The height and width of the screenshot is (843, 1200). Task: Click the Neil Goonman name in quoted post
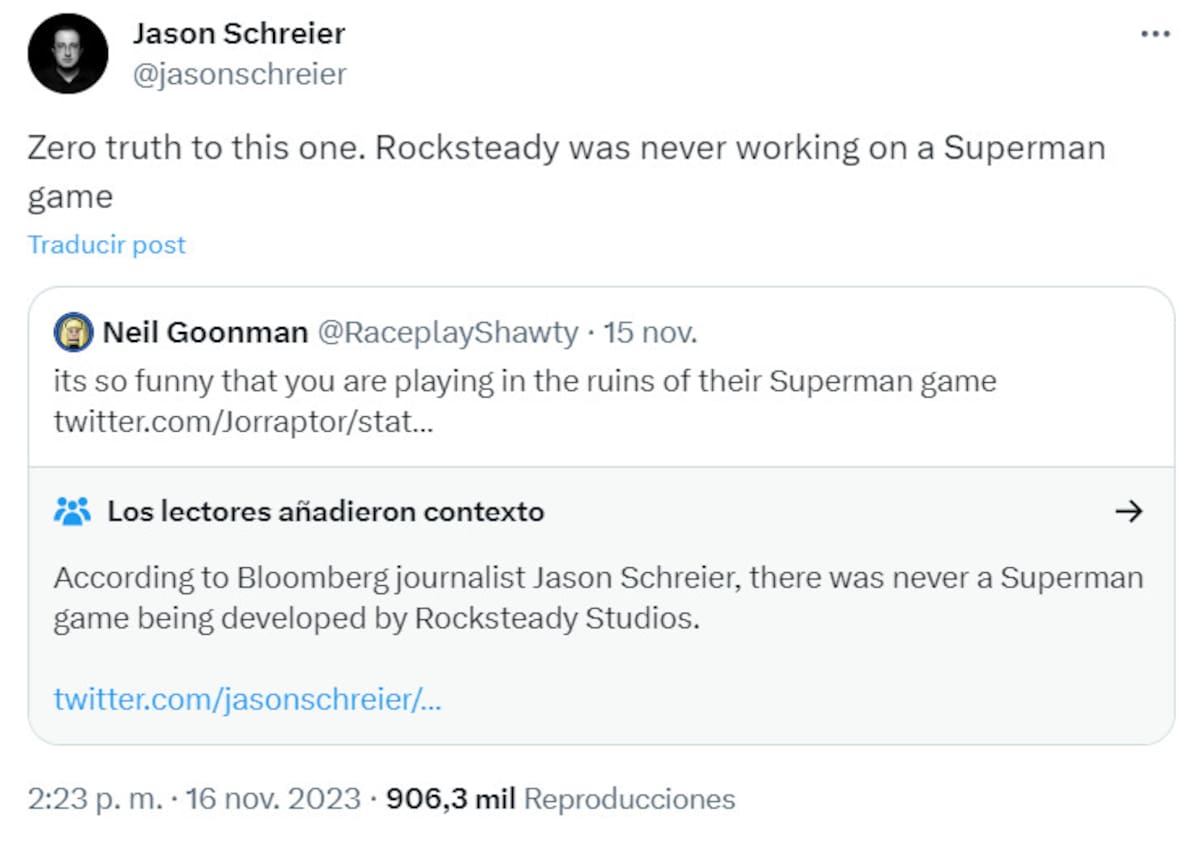pos(205,333)
